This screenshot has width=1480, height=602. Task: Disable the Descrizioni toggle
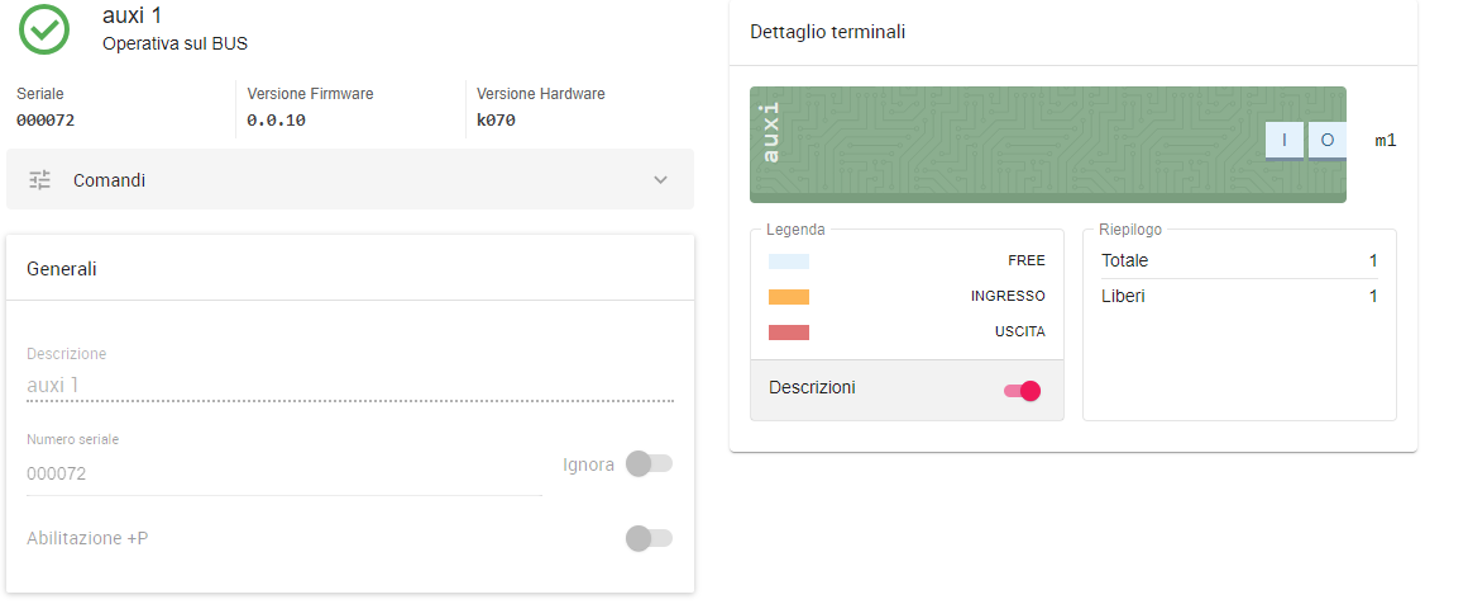click(x=1022, y=391)
